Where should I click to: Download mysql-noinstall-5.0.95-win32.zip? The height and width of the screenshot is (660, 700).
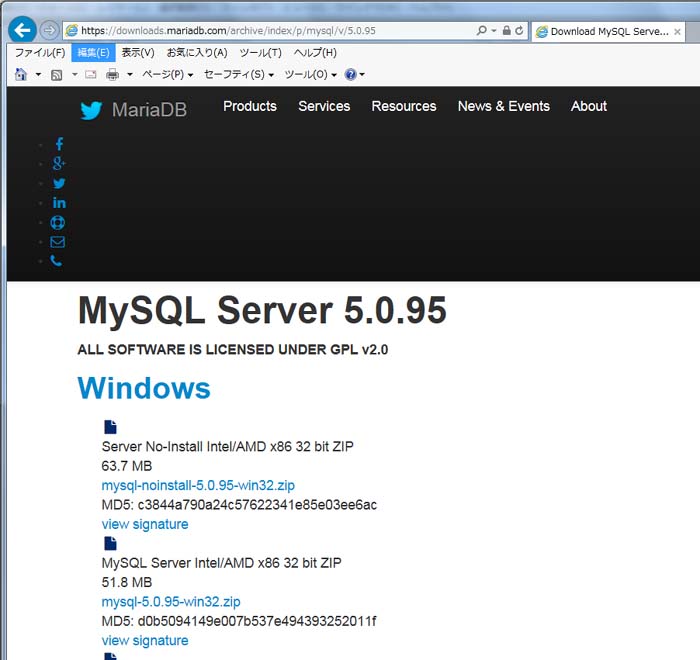(198, 485)
